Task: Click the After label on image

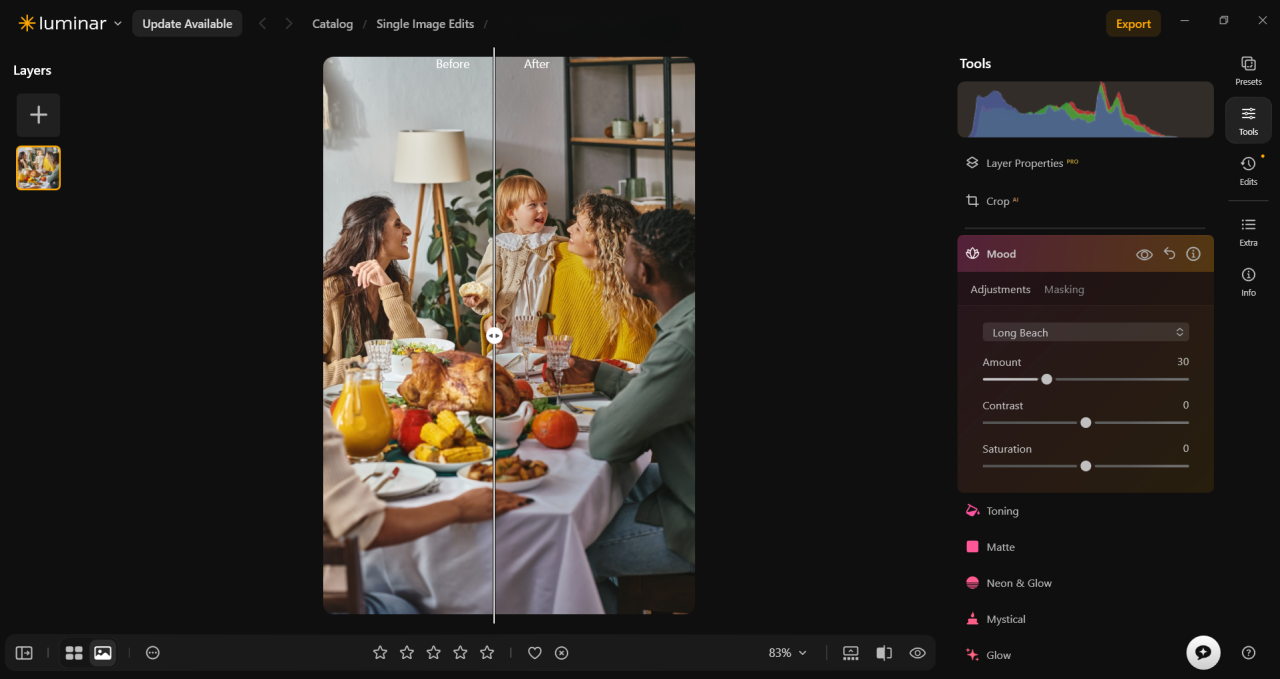Action: [537, 64]
